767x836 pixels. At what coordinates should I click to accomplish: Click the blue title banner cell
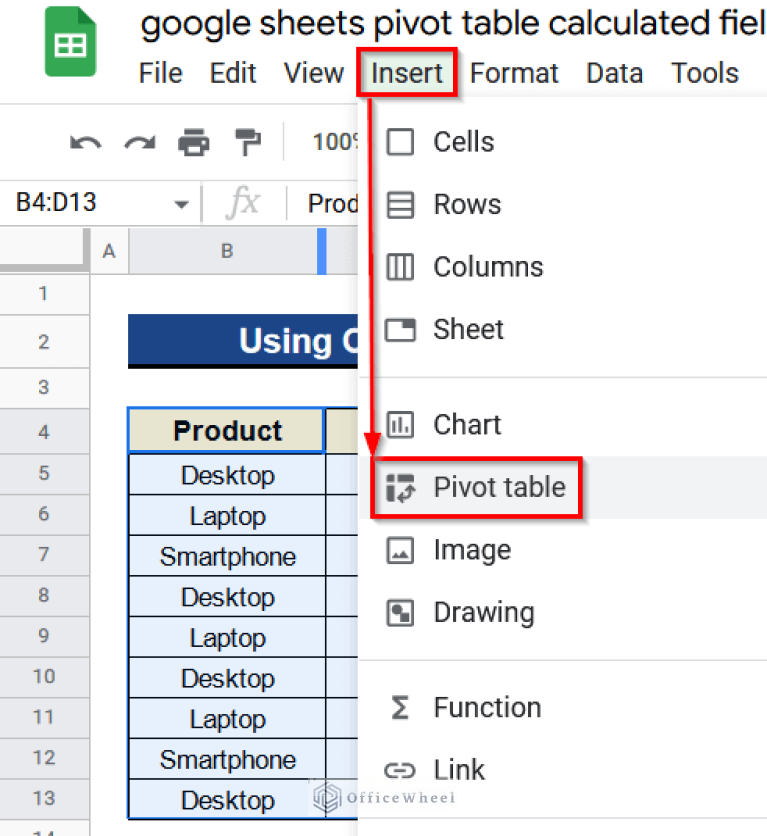click(243, 341)
